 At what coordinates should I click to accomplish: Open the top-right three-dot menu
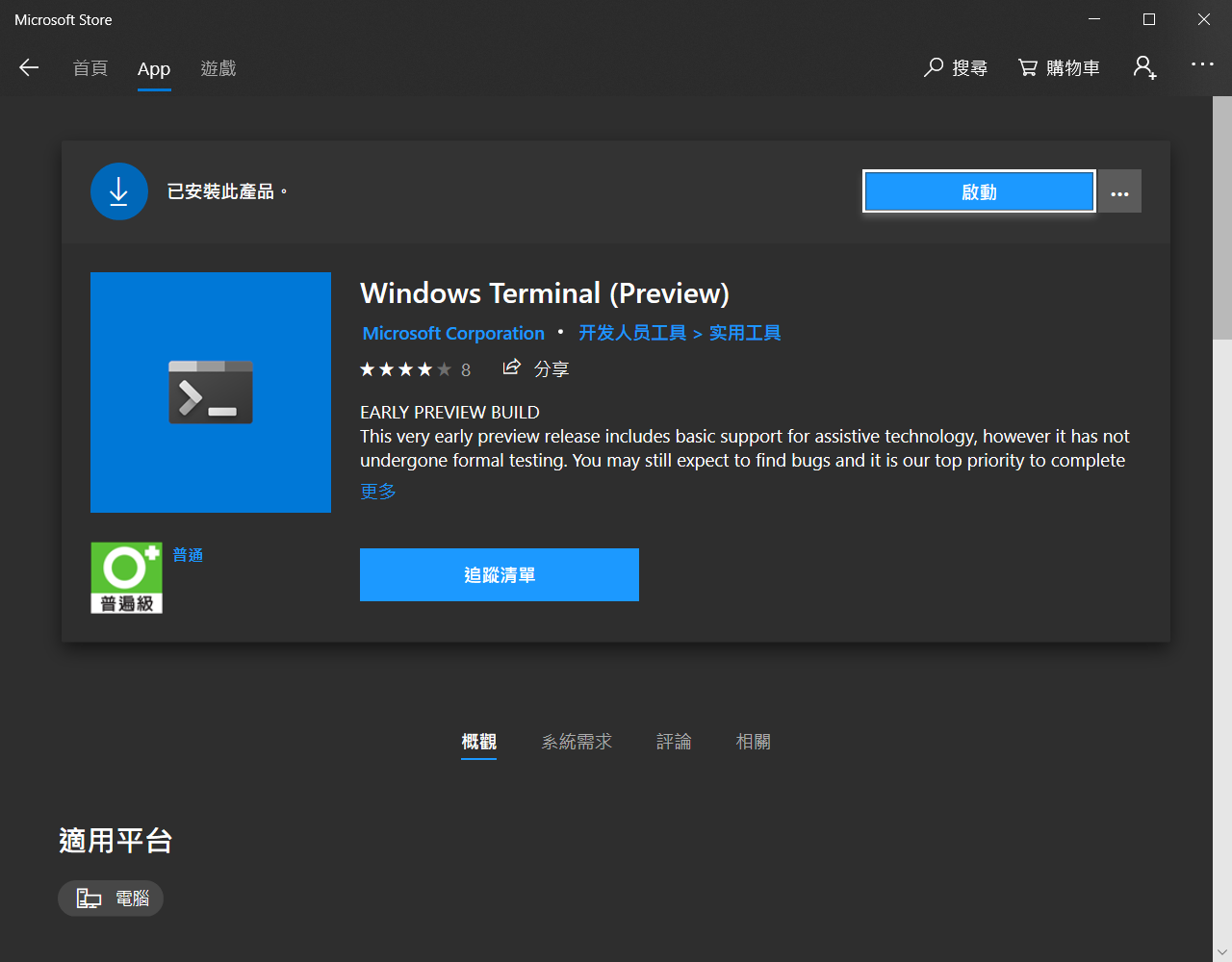(x=1202, y=64)
